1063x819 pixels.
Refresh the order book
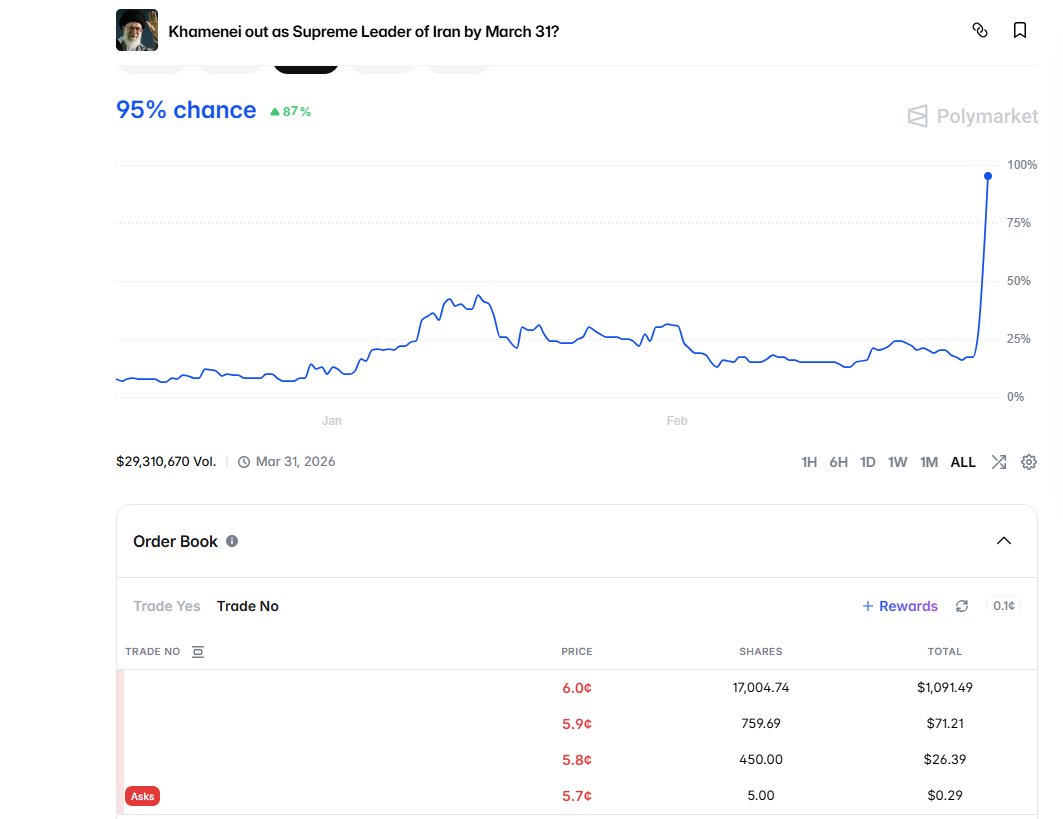tap(962, 606)
